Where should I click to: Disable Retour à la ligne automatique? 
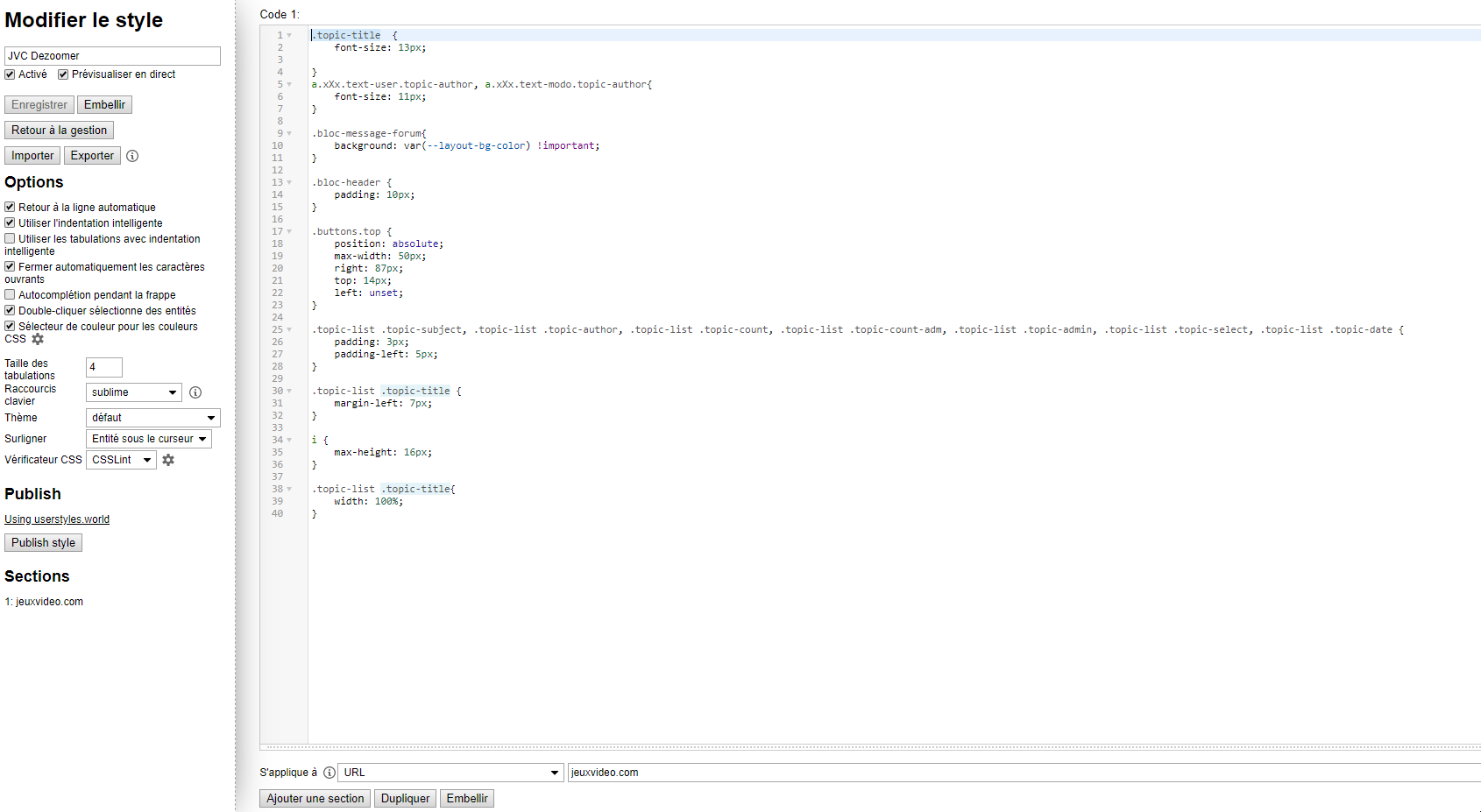pyautogui.click(x=10, y=208)
